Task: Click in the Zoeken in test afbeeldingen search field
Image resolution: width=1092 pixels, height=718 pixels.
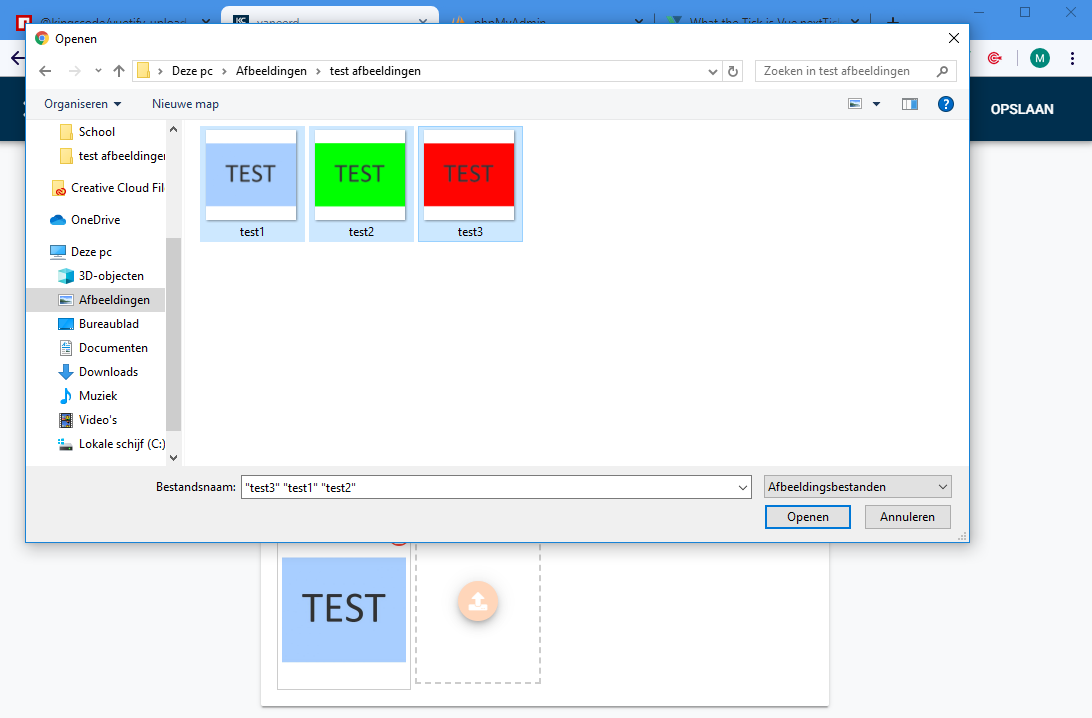Action: pyautogui.click(x=850, y=71)
